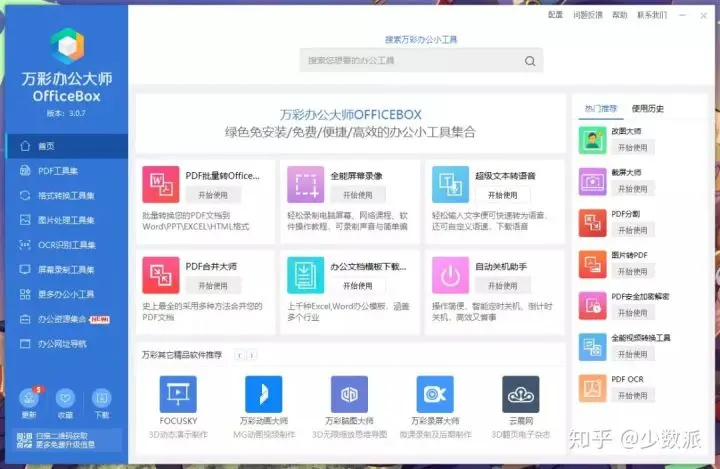Click the OfficeBox logo icon
This screenshot has height=469, width=720.
(x=68, y=45)
